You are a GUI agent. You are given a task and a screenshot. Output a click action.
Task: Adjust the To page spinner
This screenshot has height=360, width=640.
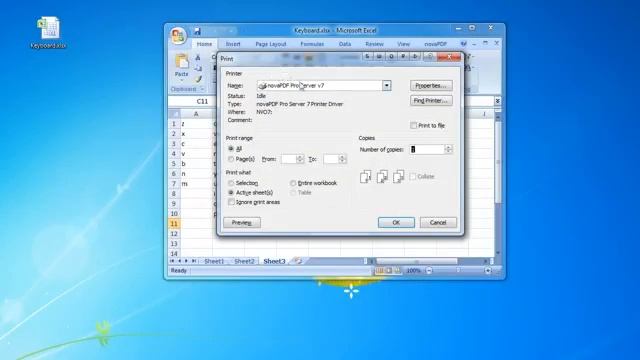(x=342, y=159)
